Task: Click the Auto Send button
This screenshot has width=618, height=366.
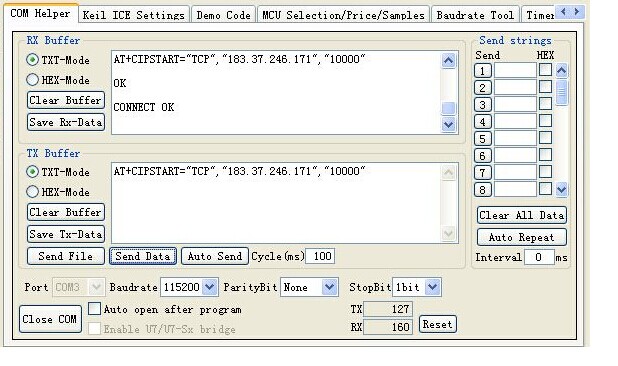Action: tap(215, 256)
